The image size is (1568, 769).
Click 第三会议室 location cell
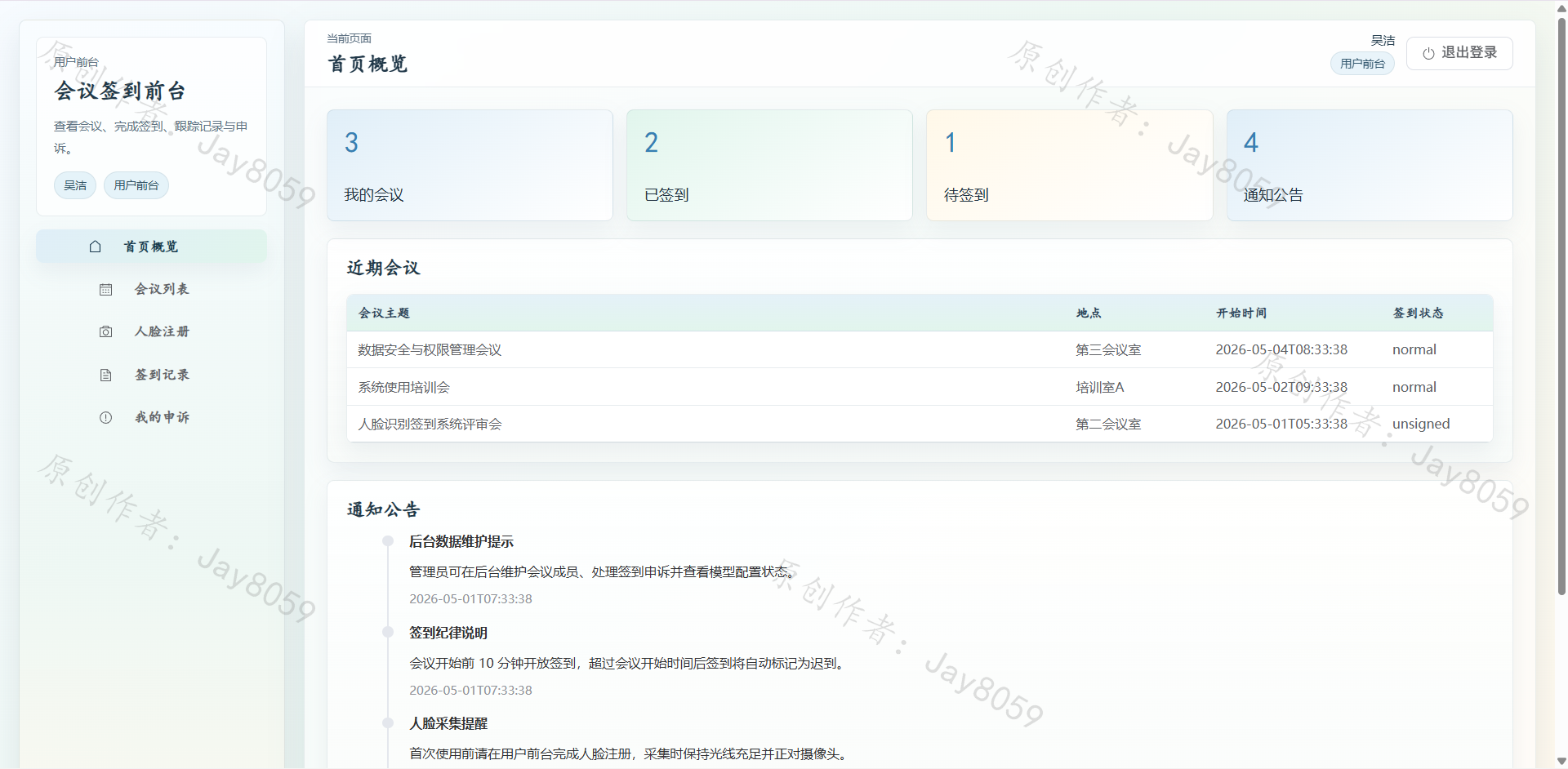coord(1108,349)
